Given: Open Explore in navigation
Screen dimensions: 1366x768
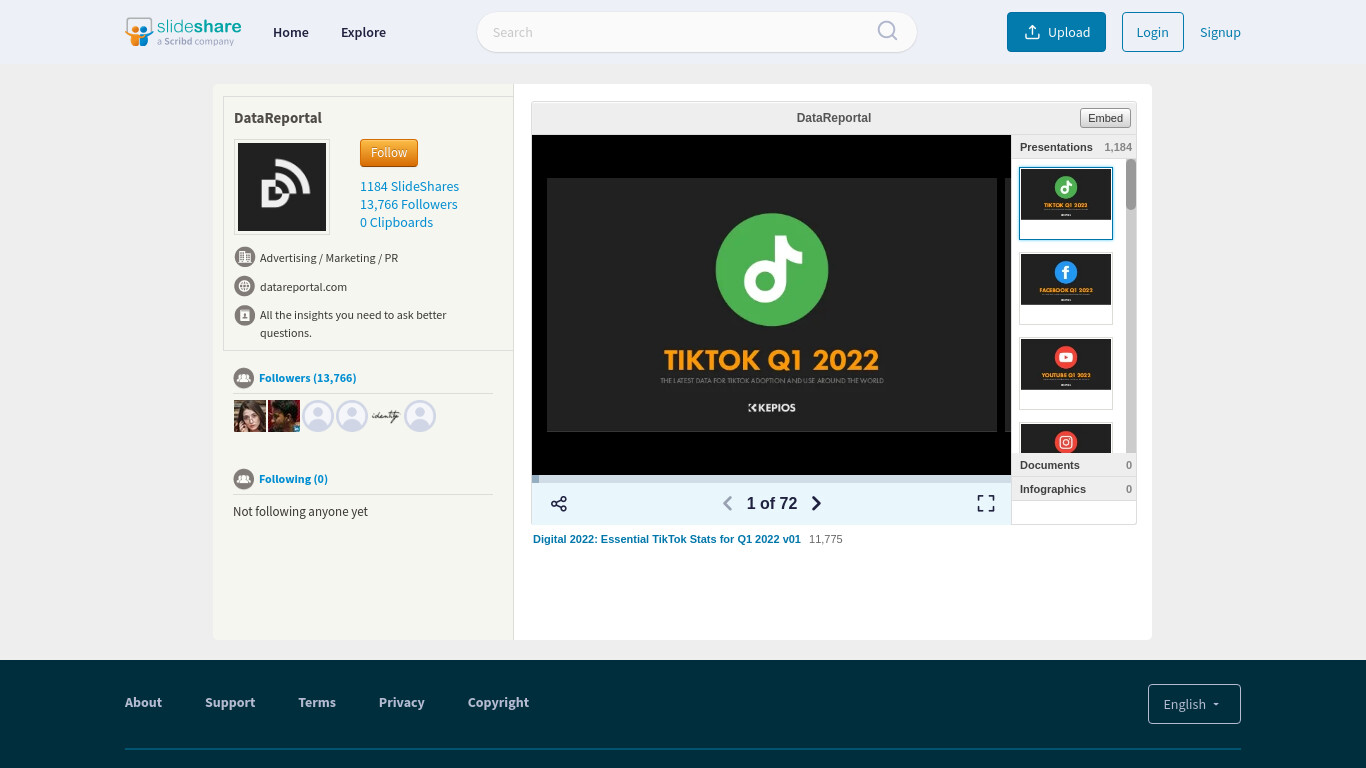Looking at the screenshot, I should [363, 32].
